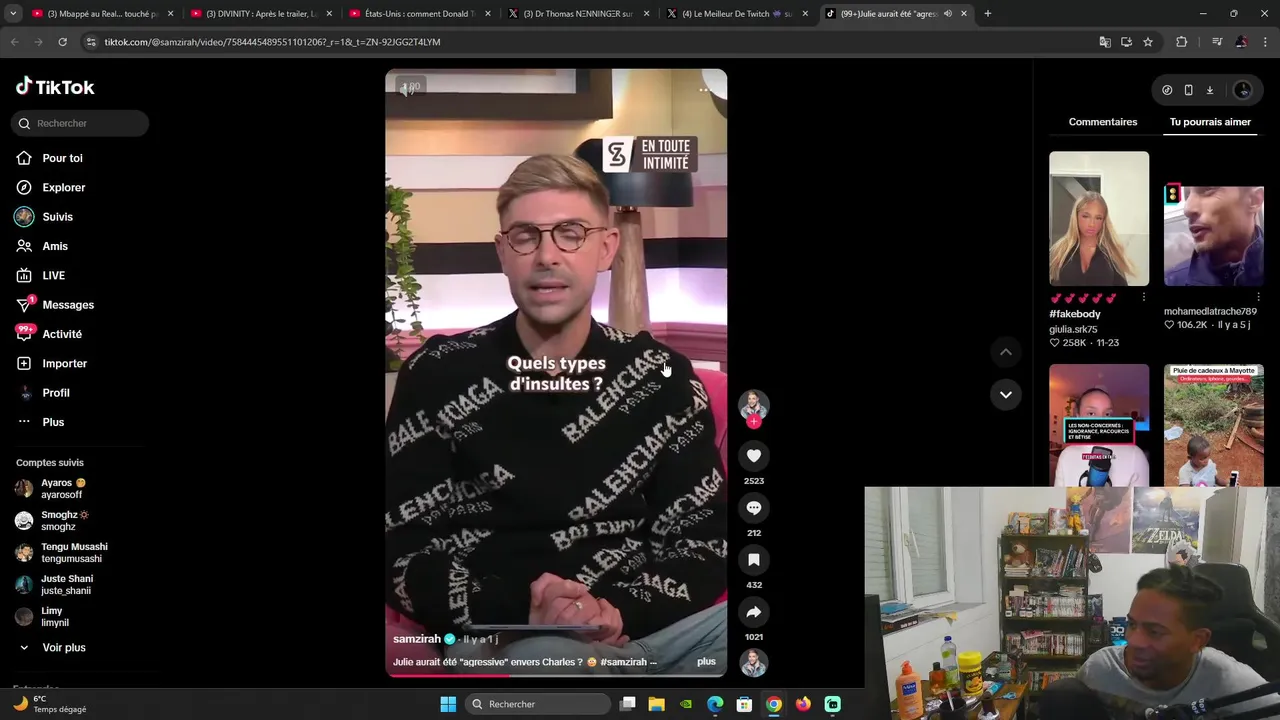Open mohamedlatrache789 recommended video thumbnail
Viewport: 1280px width, 720px height.
click(x=1214, y=236)
